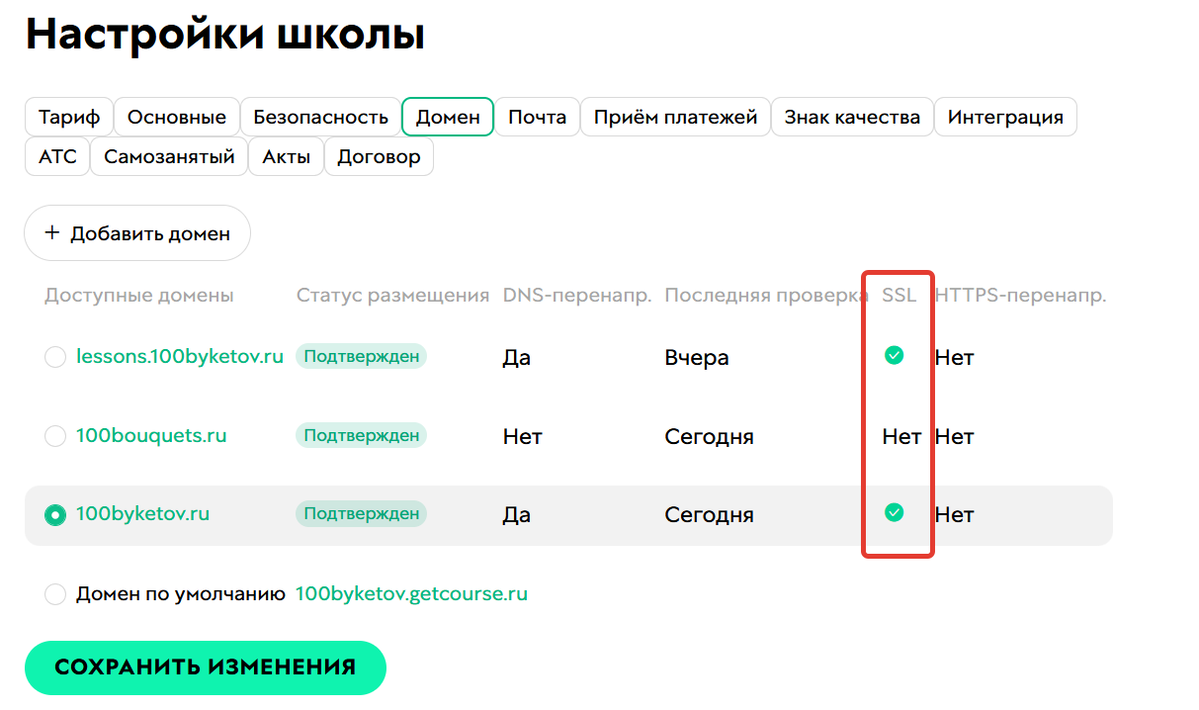Click Подтвержден status badge of 100byketov.ru
Viewport: 1199px width, 710px height.
coord(361,514)
